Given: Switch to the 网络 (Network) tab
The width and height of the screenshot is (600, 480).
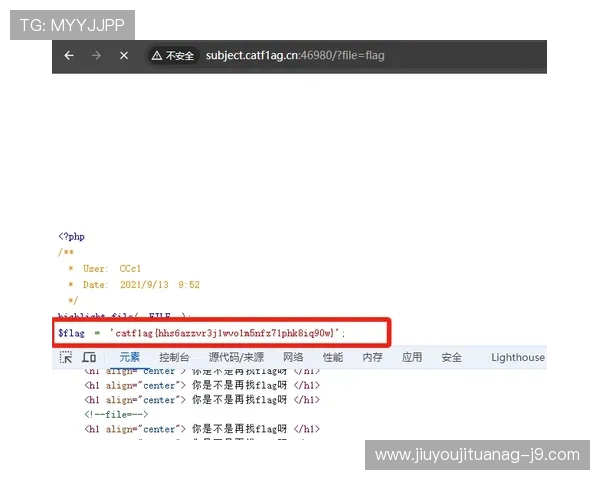Looking at the screenshot, I should coord(293,357).
